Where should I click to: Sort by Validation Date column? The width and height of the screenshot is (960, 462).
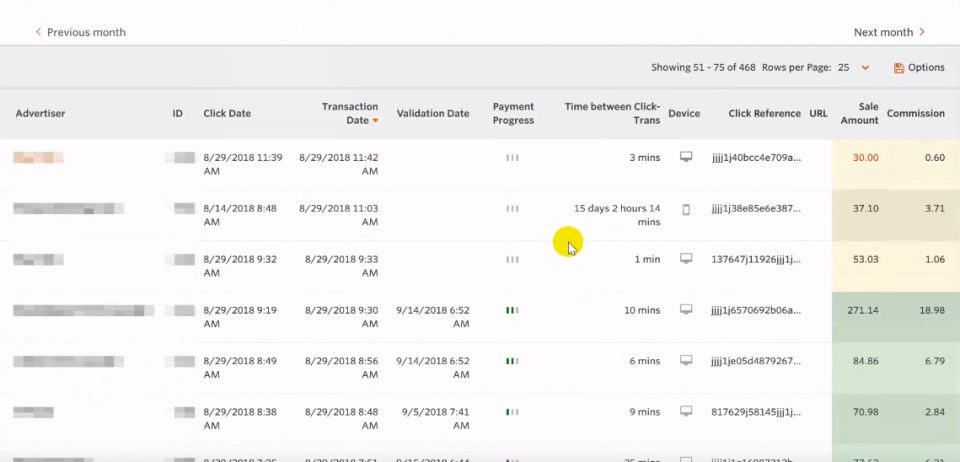pyautogui.click(x=433, y=113)
